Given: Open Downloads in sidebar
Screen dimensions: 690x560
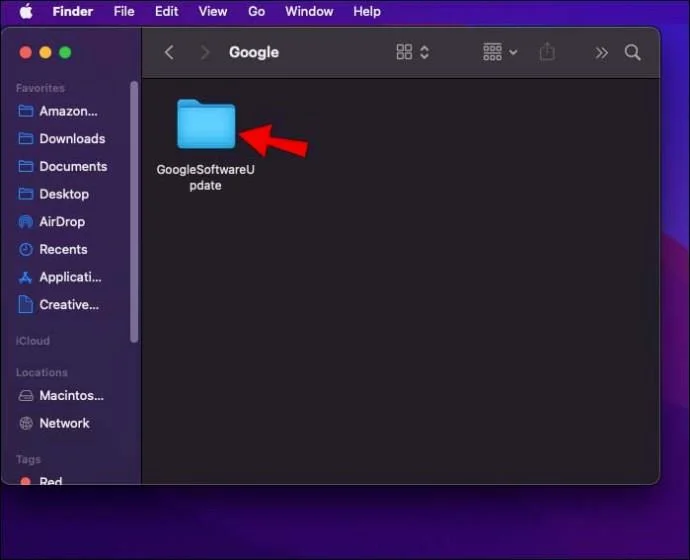Looking at the screenshot, I should [62, 139].
